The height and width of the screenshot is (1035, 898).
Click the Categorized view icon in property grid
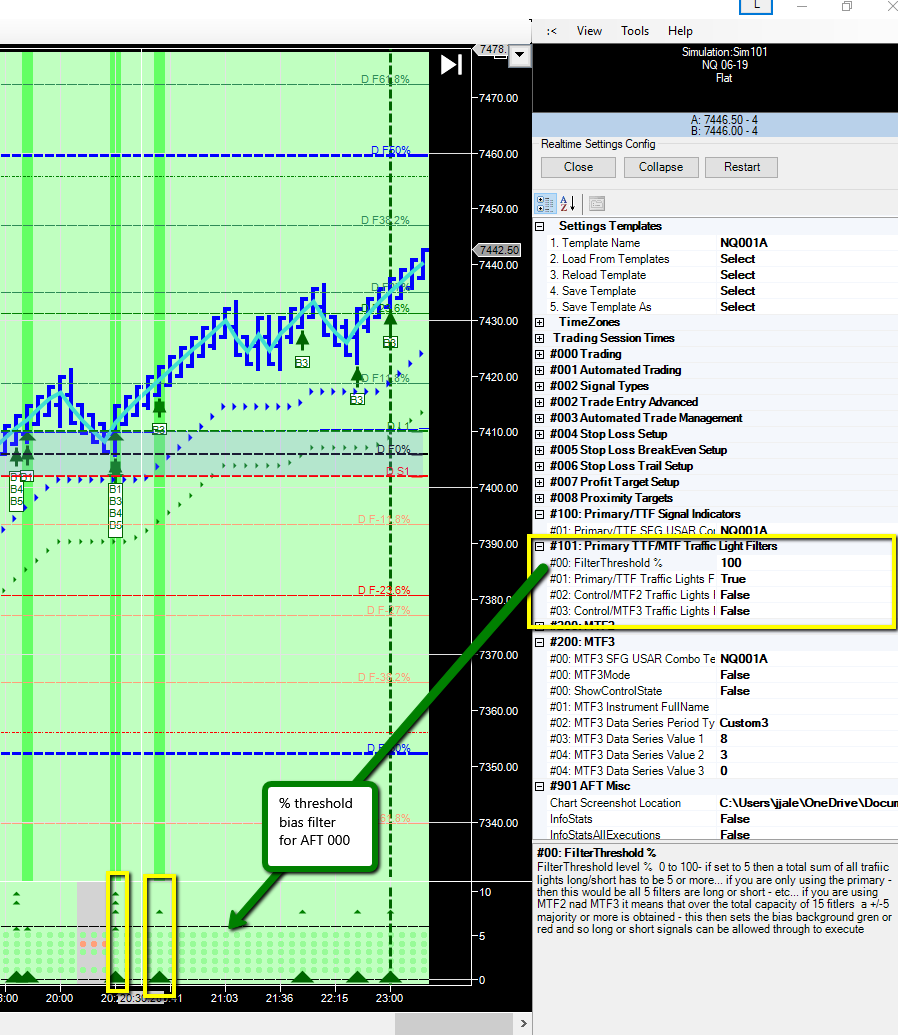pos(546,204)
